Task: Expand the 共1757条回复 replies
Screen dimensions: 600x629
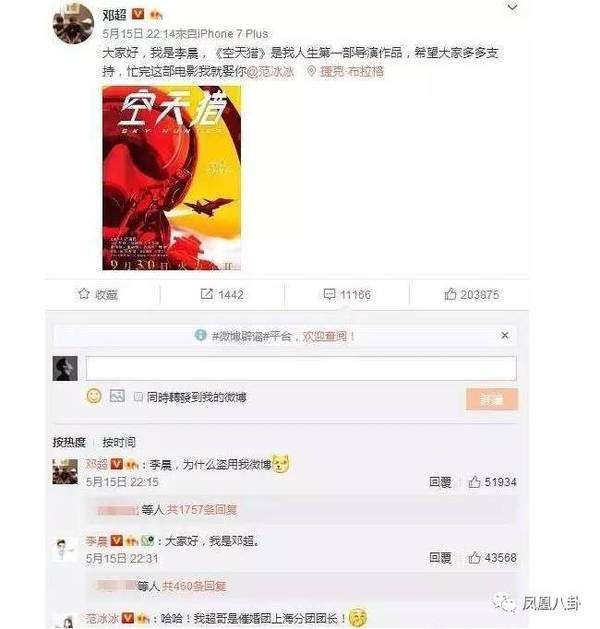Action: [x=202, y=509]
